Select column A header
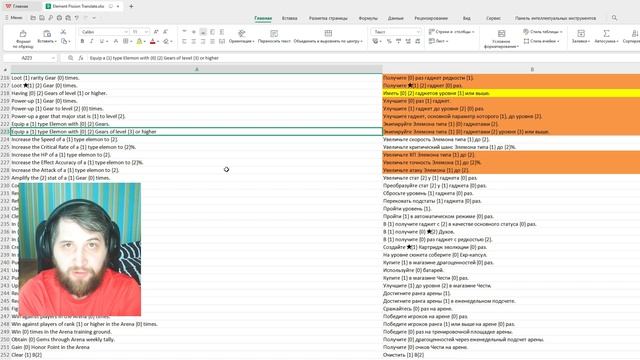 coord(197,70)
